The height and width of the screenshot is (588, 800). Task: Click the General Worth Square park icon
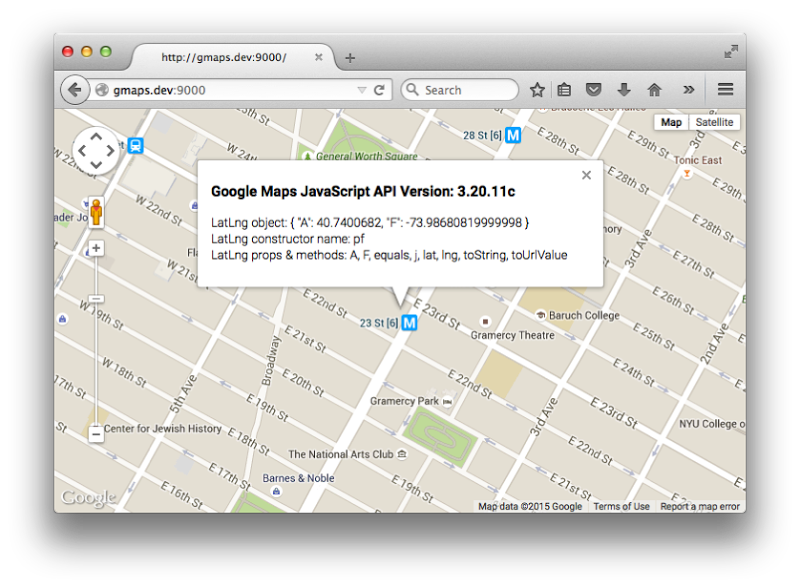pyautogui.click(x=307, y=156)
